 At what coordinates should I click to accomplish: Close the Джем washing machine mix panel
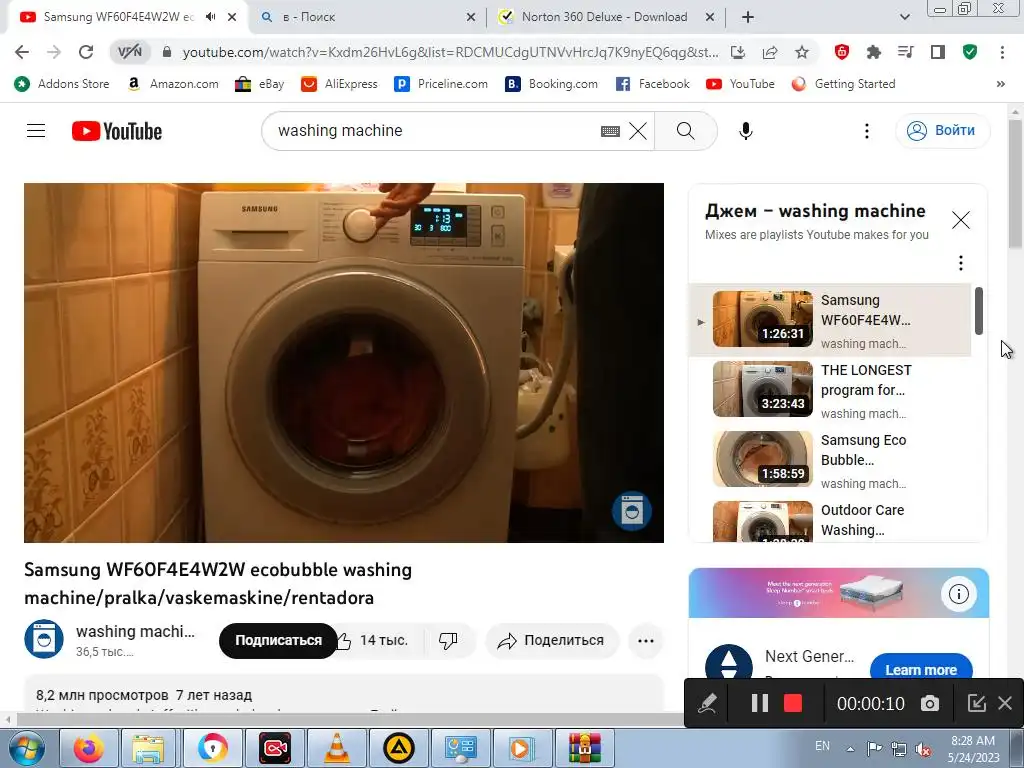pyautogui.click(x=961, y=220)
